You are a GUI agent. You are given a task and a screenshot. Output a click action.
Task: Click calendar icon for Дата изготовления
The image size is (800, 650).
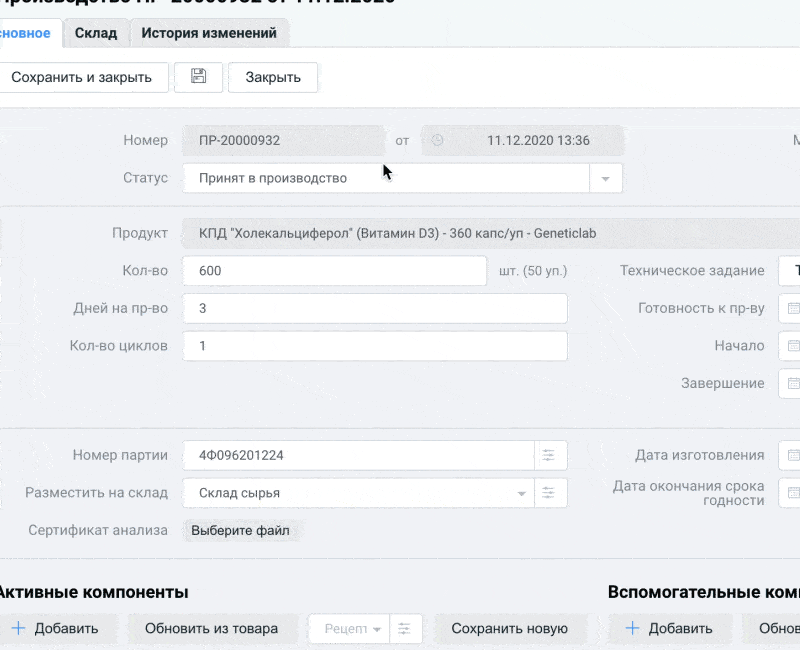point(793,455)
